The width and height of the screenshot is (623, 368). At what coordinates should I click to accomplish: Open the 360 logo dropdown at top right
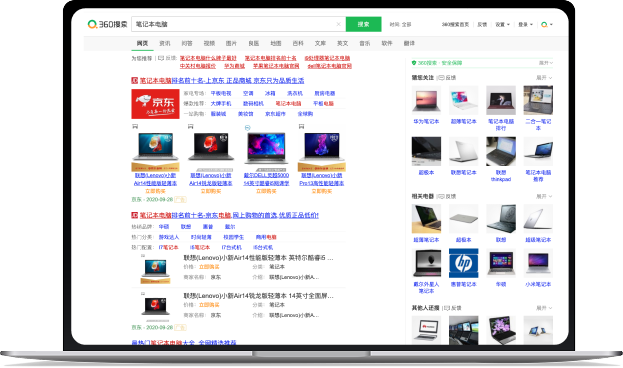[547, 25]
